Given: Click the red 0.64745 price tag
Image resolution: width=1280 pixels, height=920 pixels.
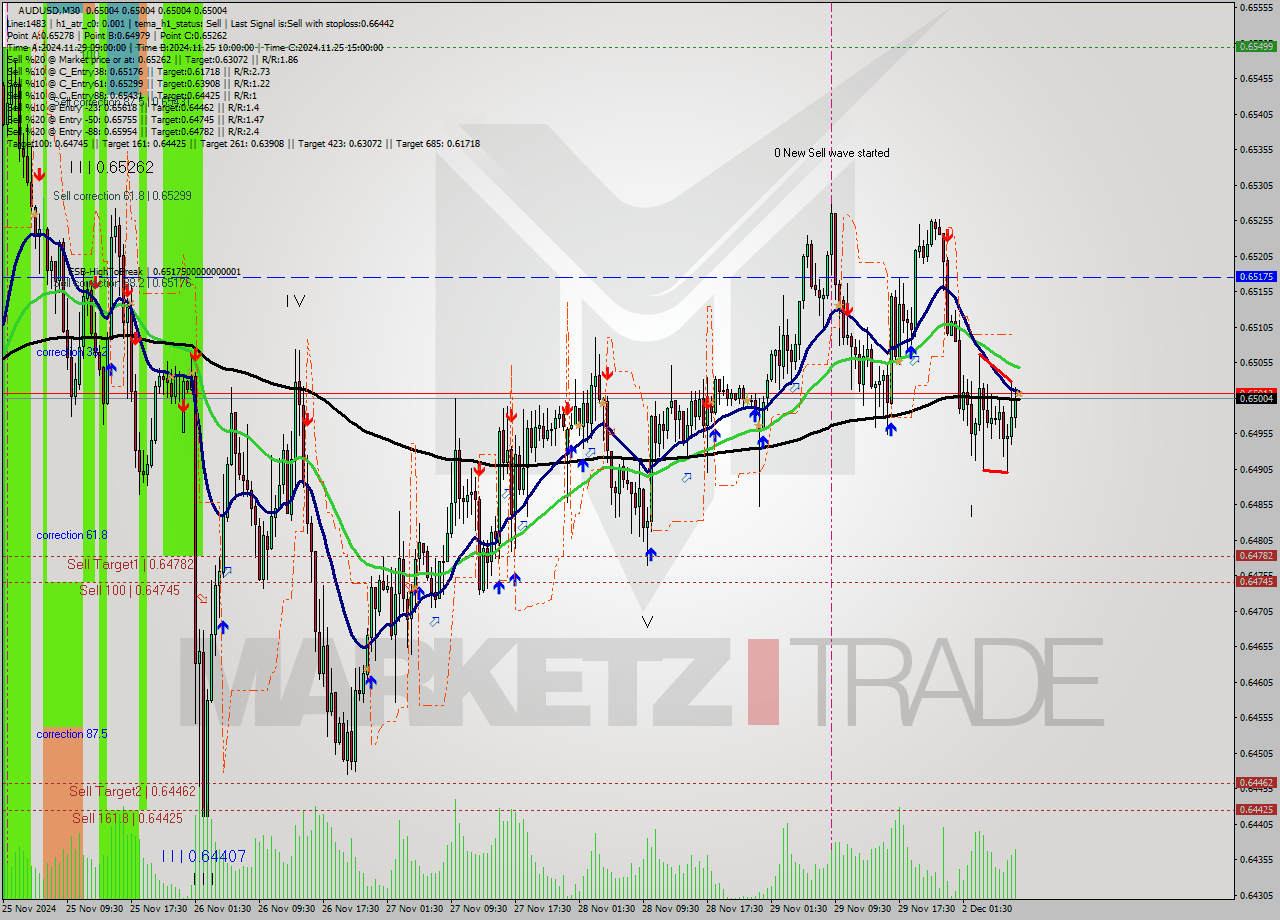Looking at the screenshot, I should point(1256,581).
